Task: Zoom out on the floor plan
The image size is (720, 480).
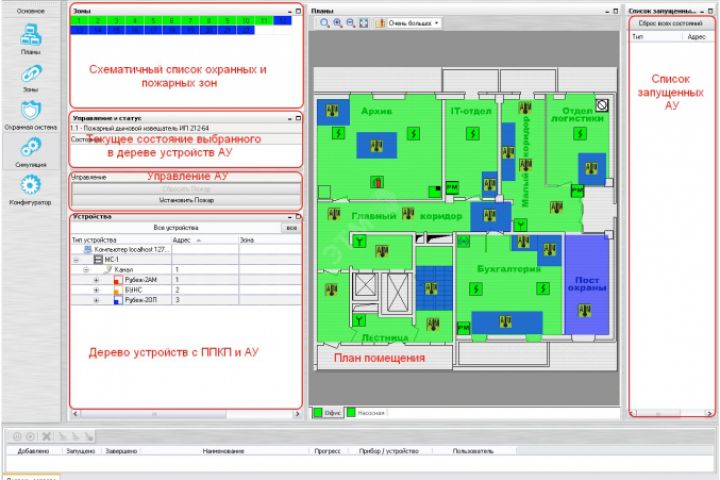Action: point(350,23)
